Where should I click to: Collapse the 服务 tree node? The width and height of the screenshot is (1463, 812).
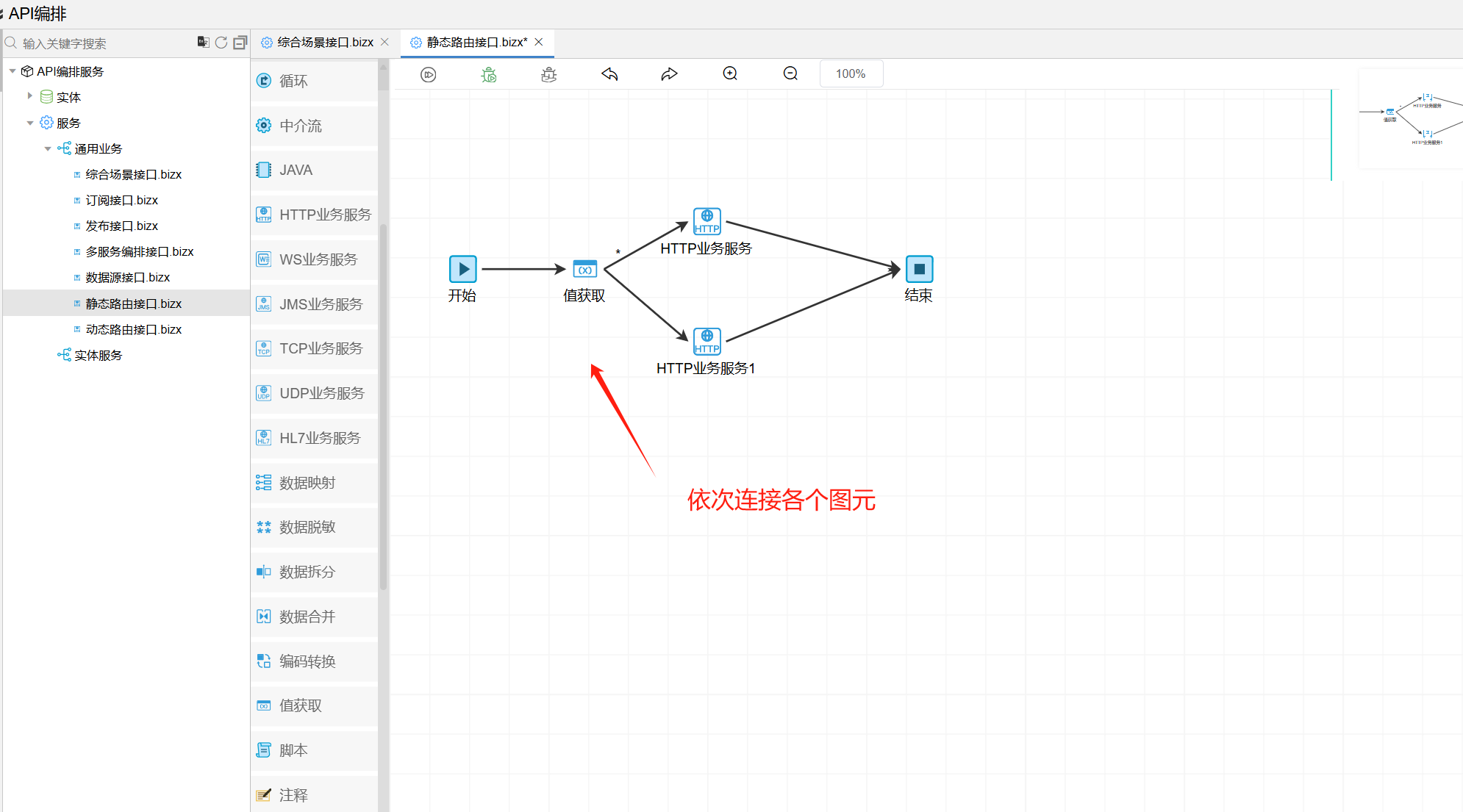coord(30,123)
